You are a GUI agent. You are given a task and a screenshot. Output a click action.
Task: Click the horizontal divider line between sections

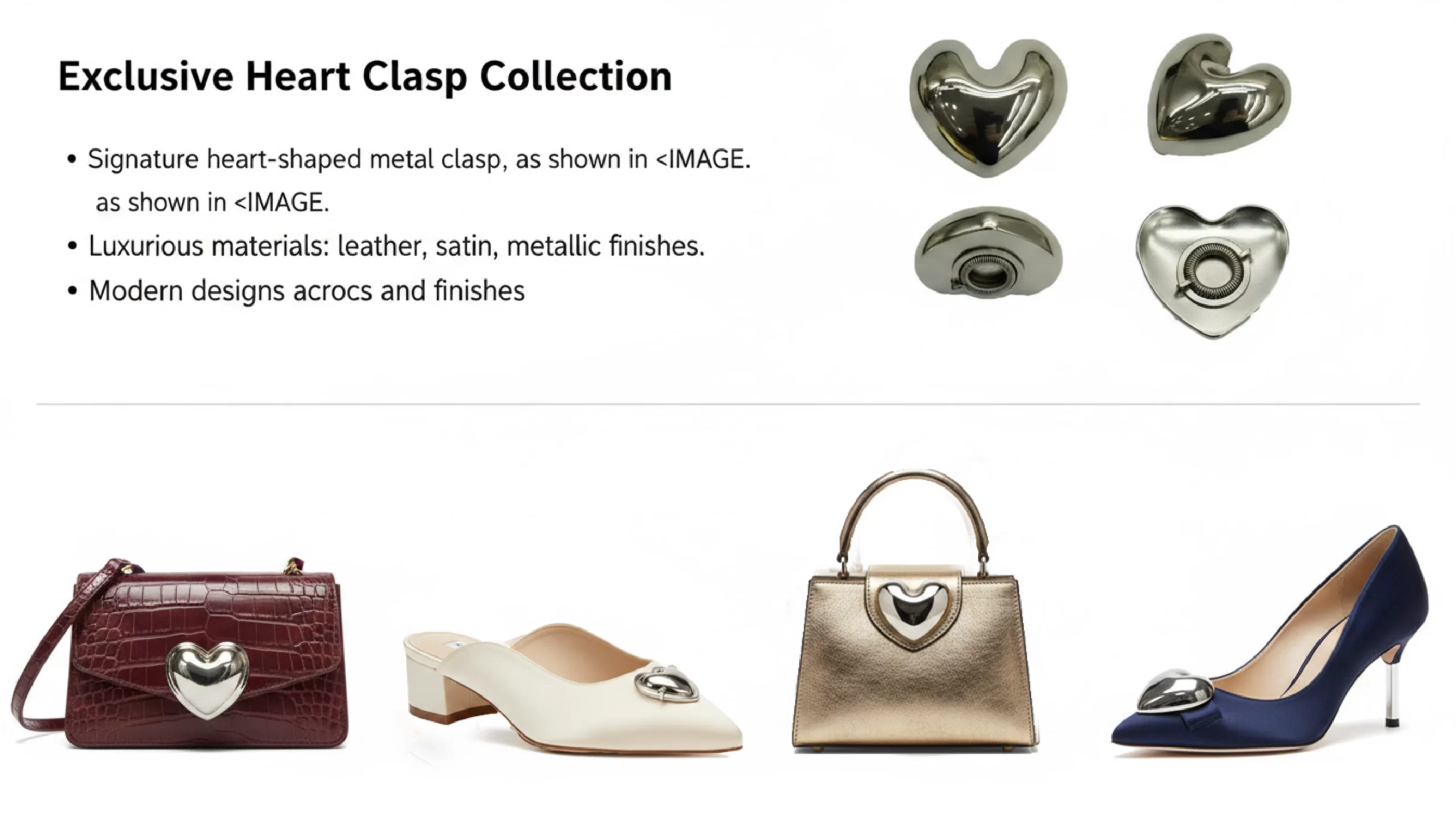tap(728, 404)
